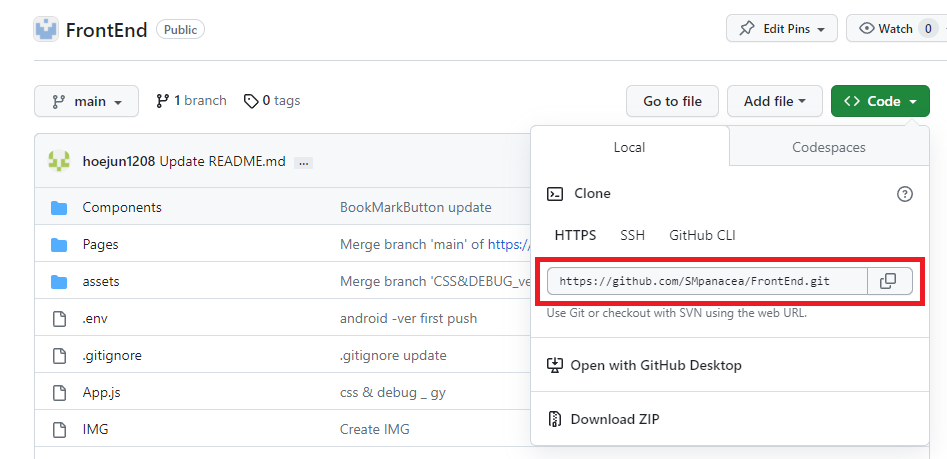This screenshot has width=947, height=459.
Task: Click the branch icon next to 1 branch
Action: tap(162, 101)
